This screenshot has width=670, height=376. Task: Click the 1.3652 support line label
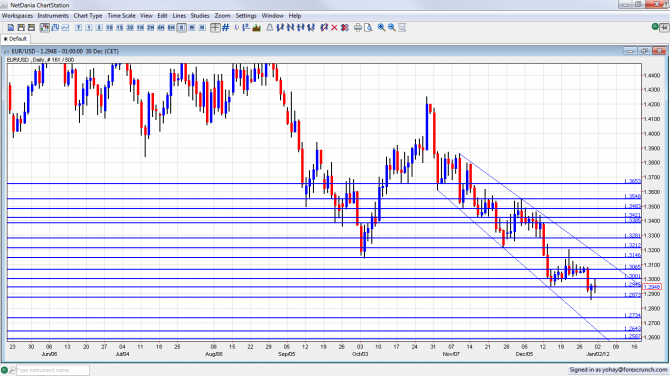click(632, 181)
